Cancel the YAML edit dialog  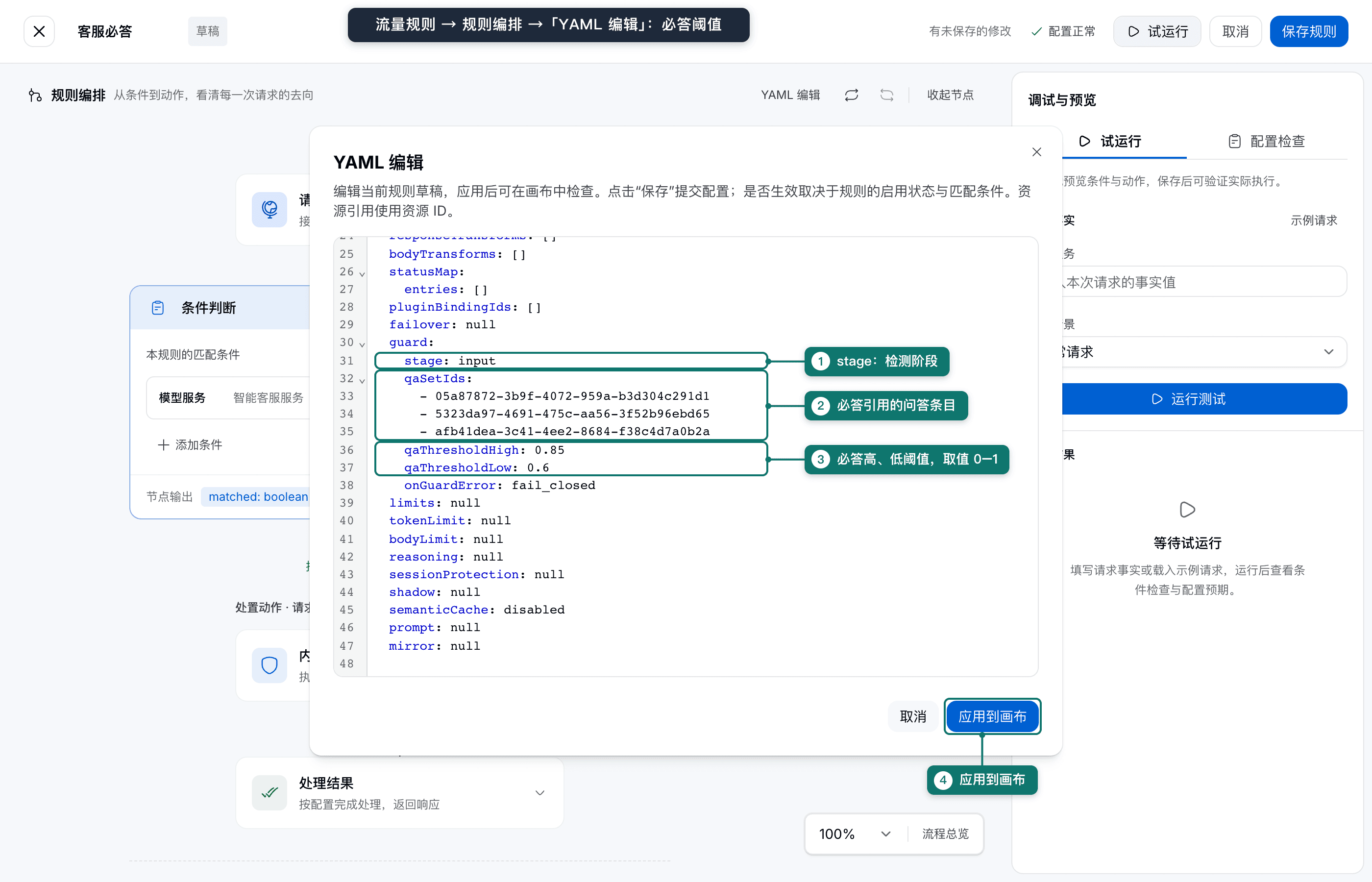912,716
